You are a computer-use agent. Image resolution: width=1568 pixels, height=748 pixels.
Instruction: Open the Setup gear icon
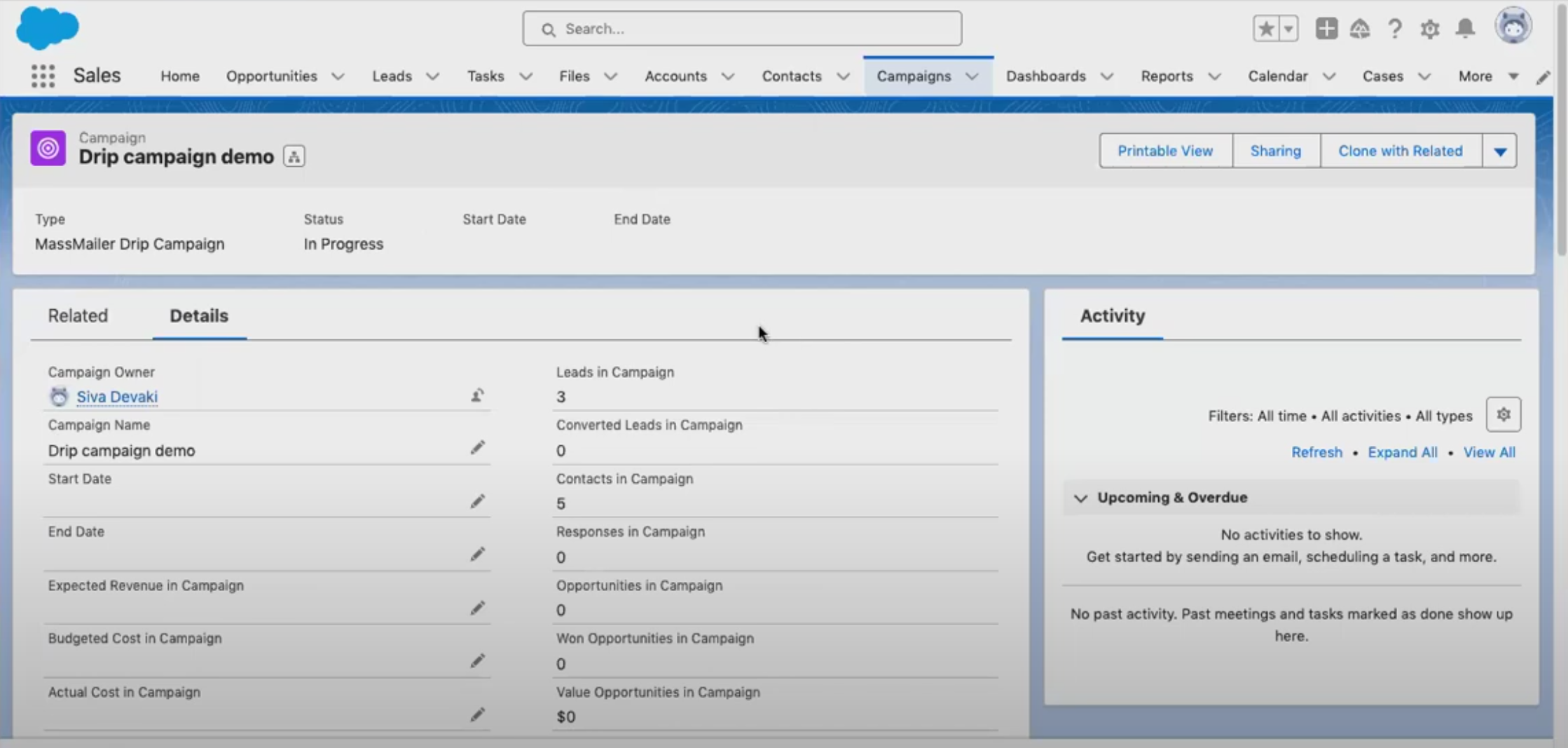coord(1429,29)
